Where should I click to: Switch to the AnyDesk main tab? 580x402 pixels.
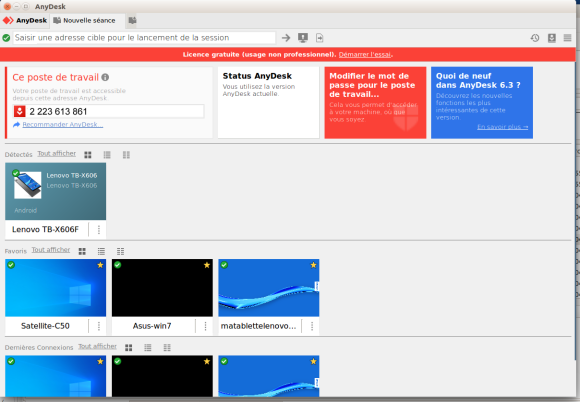click(x=25, y=20)
